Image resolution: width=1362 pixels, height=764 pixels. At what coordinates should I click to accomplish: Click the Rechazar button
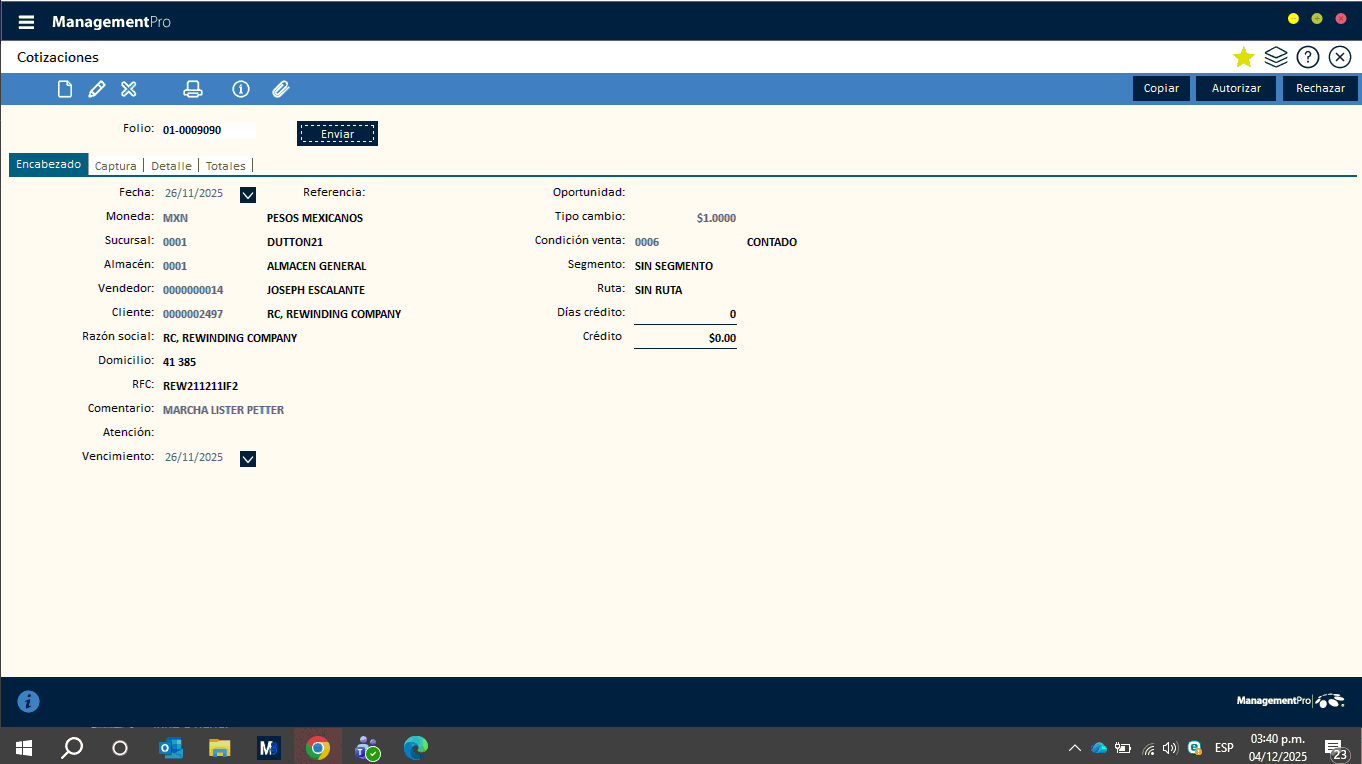1320,88
